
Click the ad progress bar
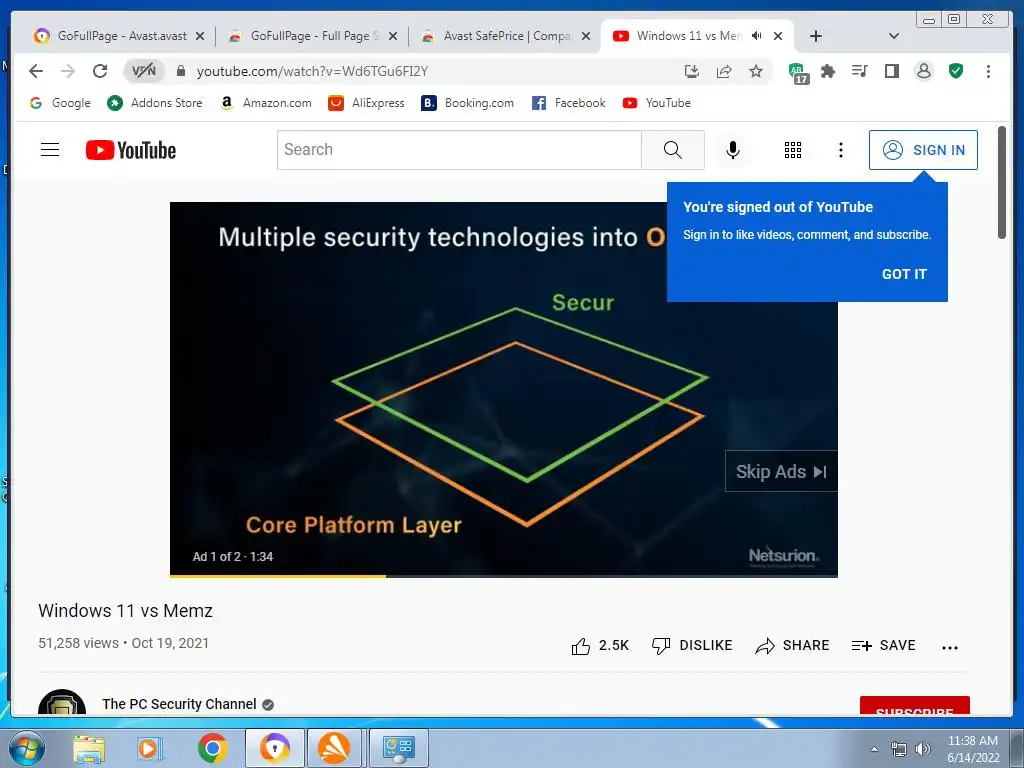pos(504,576)
